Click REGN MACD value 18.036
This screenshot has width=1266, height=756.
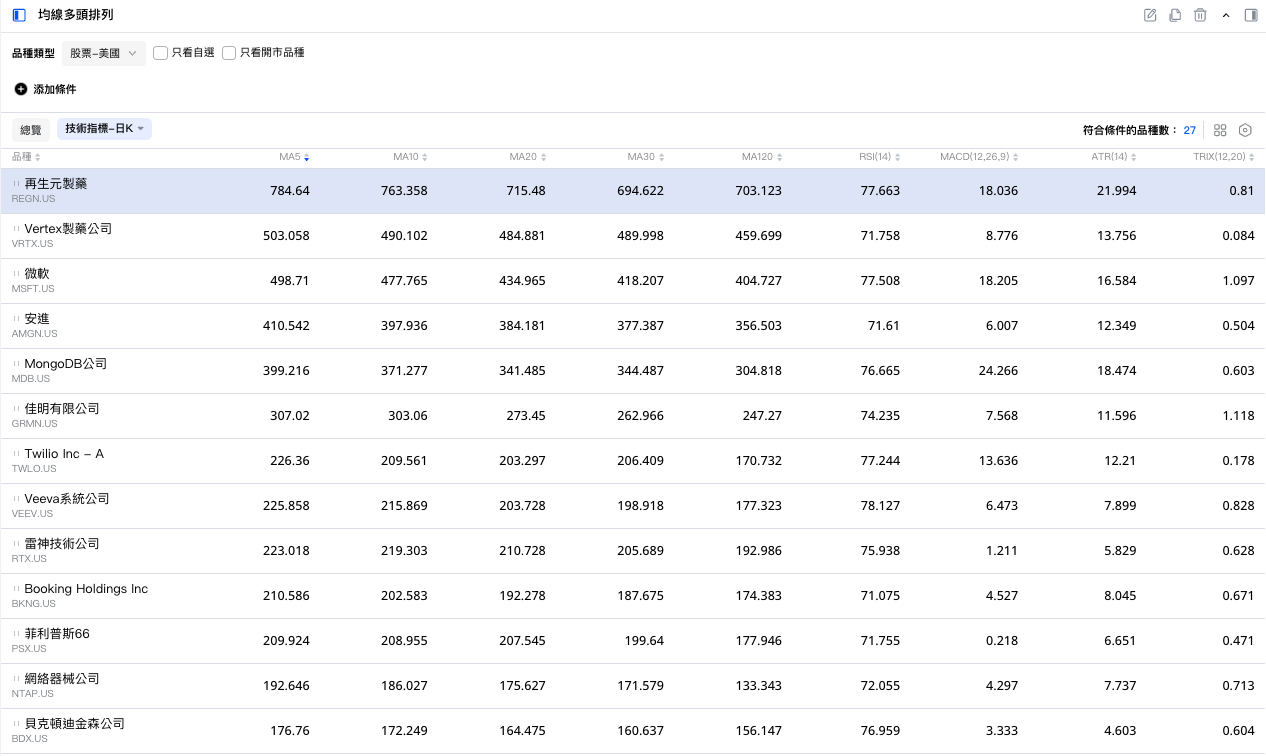pyautogui.click(x=999, y=191)
